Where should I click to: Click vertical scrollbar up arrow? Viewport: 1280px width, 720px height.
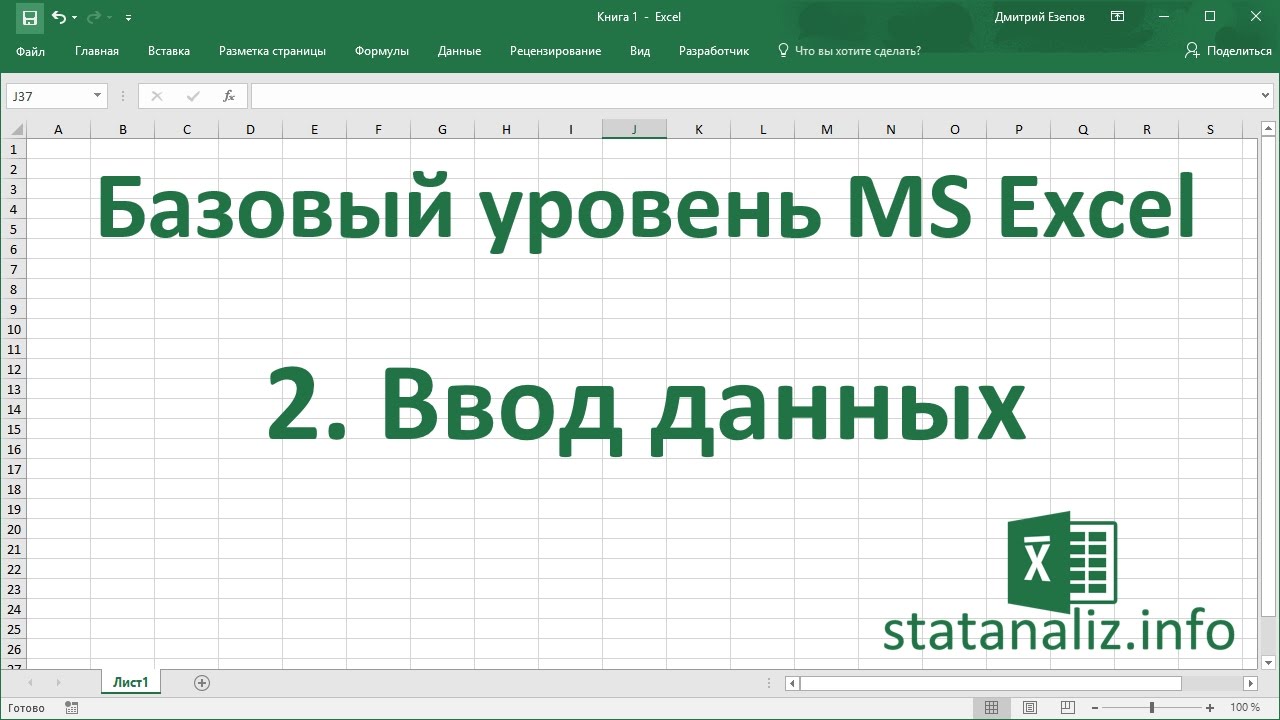[x=1268, y=129]
